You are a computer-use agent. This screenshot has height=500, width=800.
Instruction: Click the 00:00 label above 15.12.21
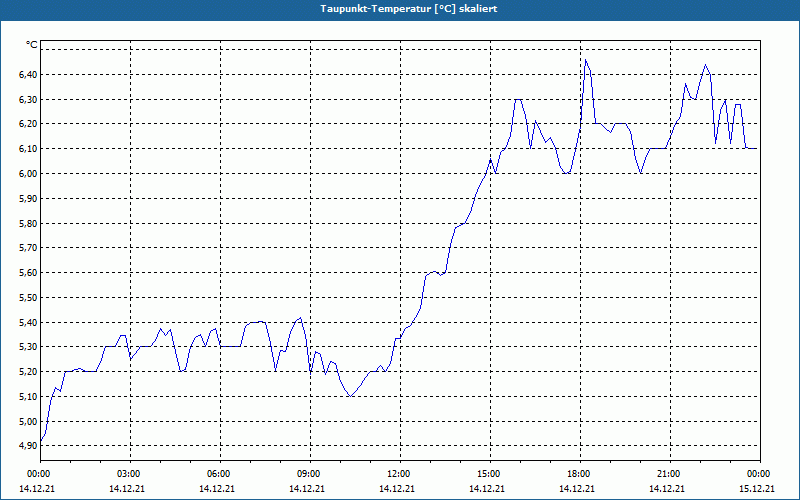click(x=760, y=474)
